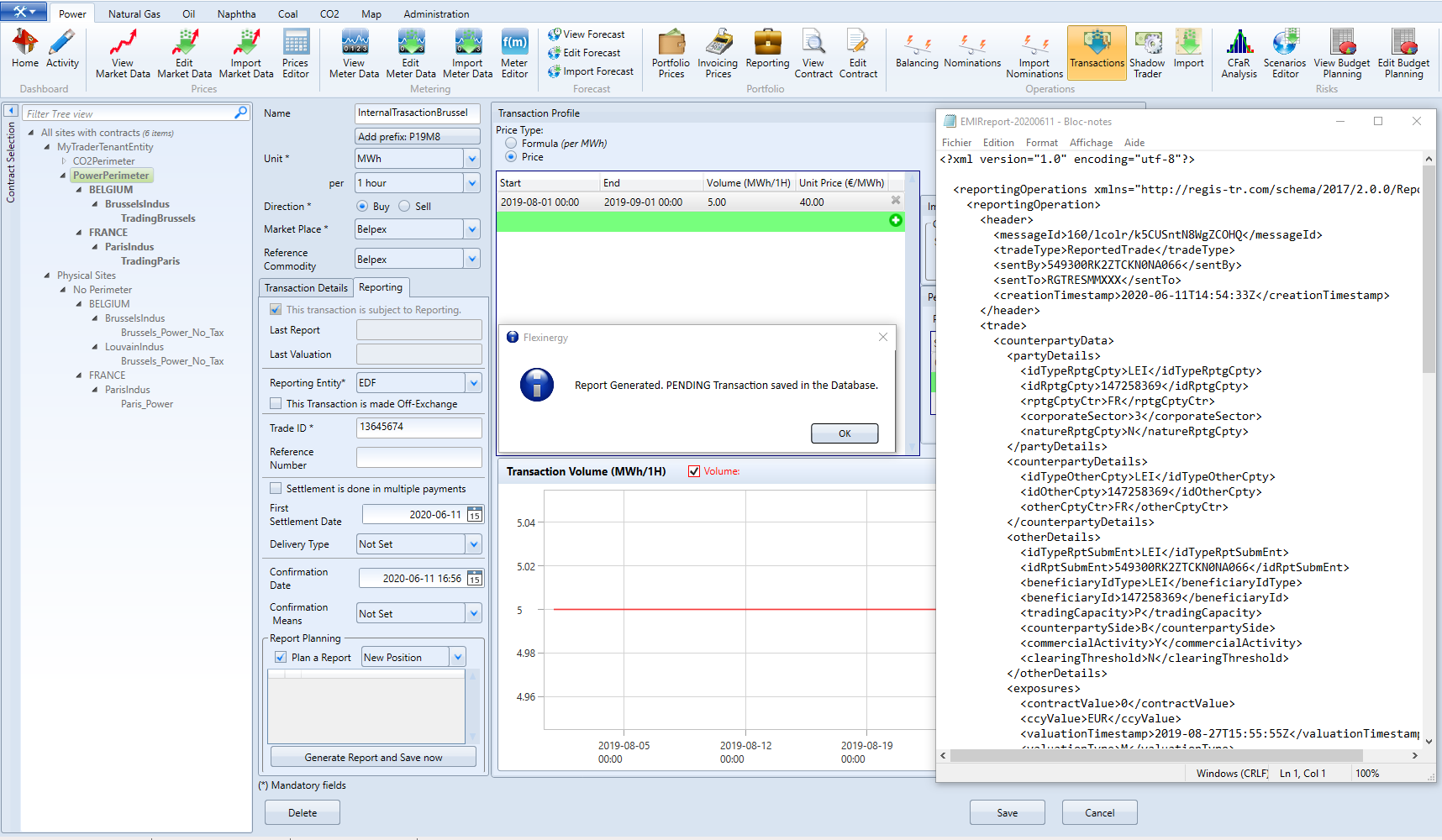Open the Prices Editor
1442x840 pixels.
click(296, 52)
